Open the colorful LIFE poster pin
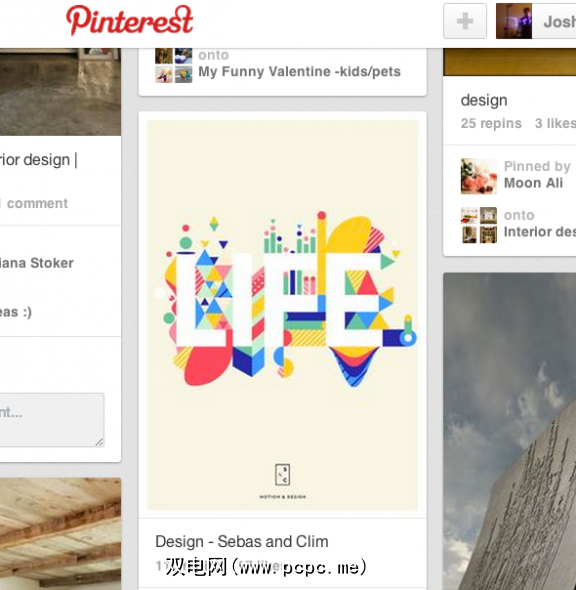 click(x=283, y=315)
